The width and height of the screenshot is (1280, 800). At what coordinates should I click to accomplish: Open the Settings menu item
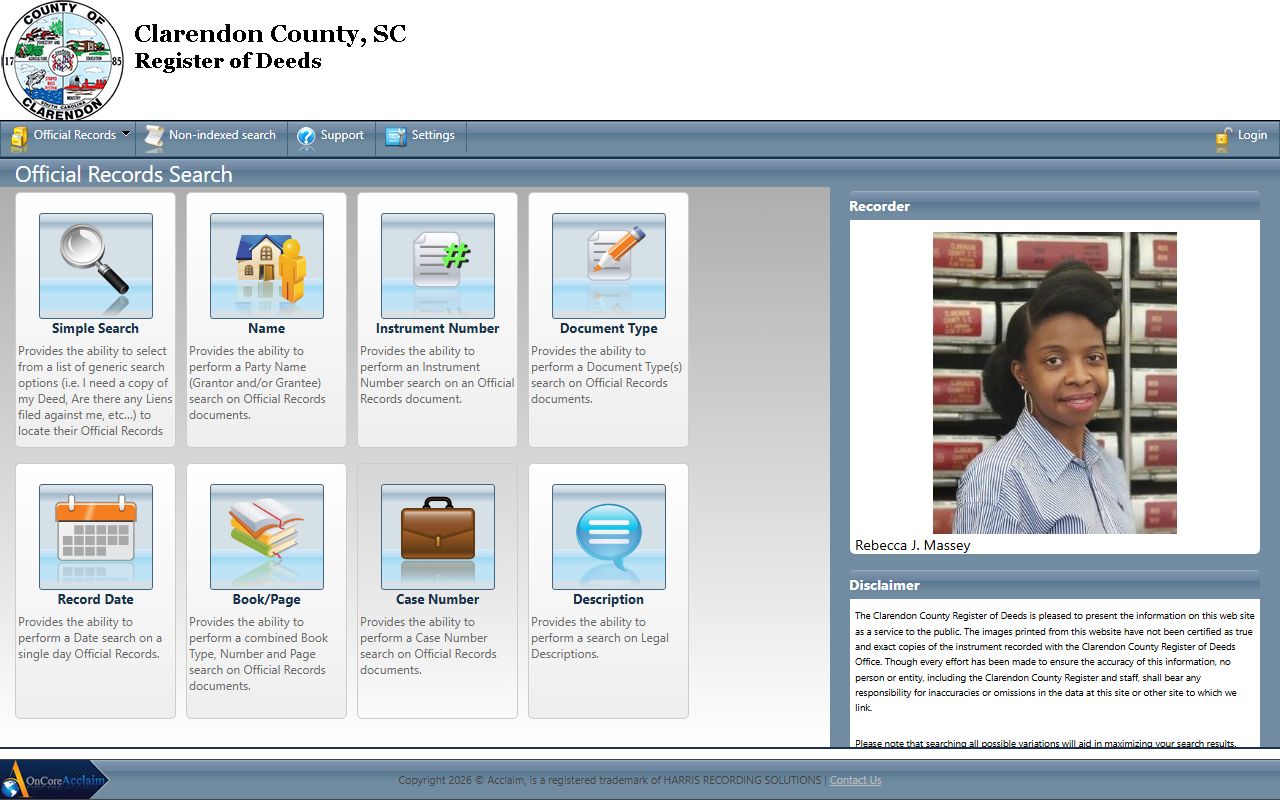click(421, 136)
